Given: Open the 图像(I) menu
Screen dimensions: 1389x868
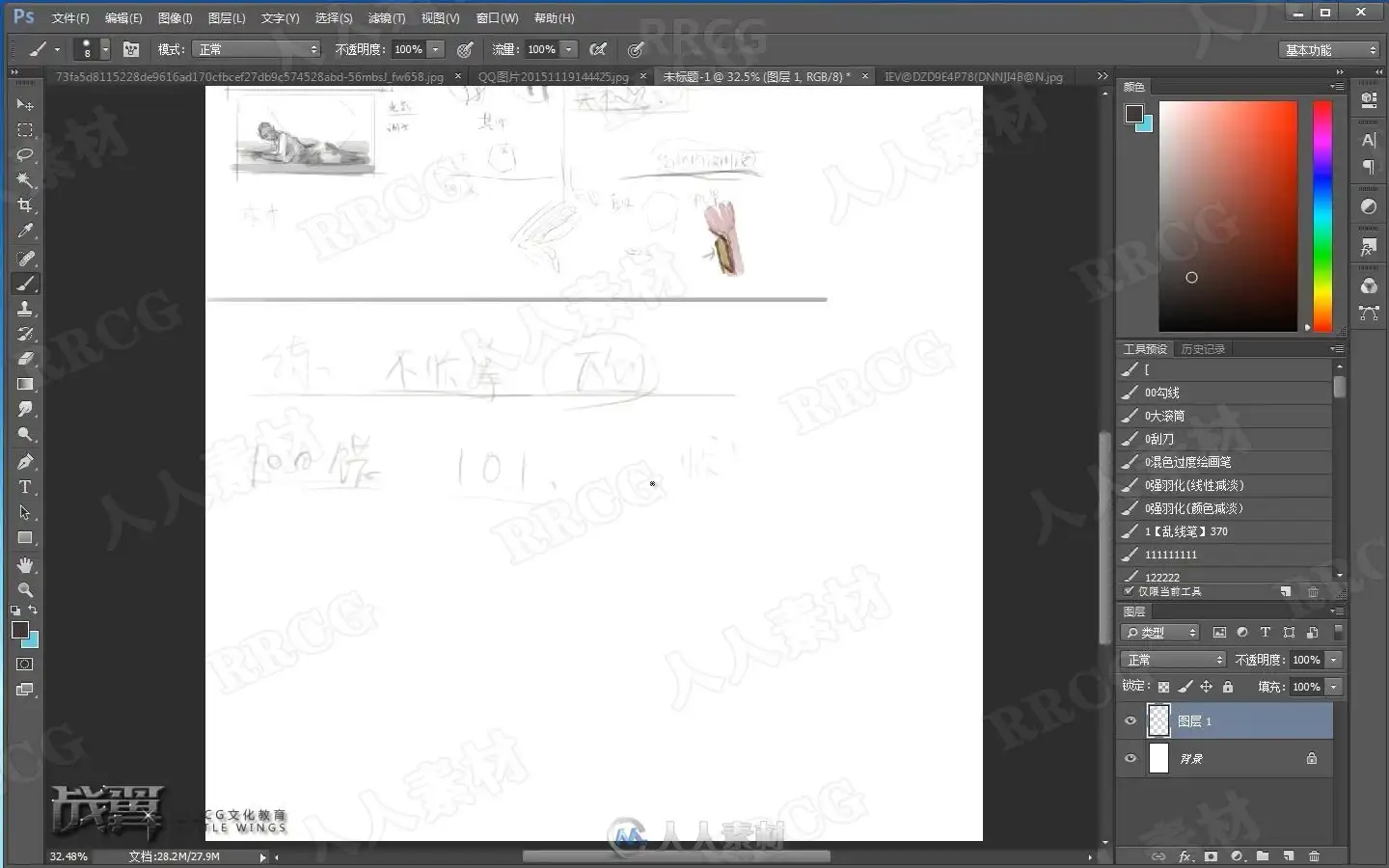Looking at the screenshot, I should pyautogui.click(x=176, y=18).
